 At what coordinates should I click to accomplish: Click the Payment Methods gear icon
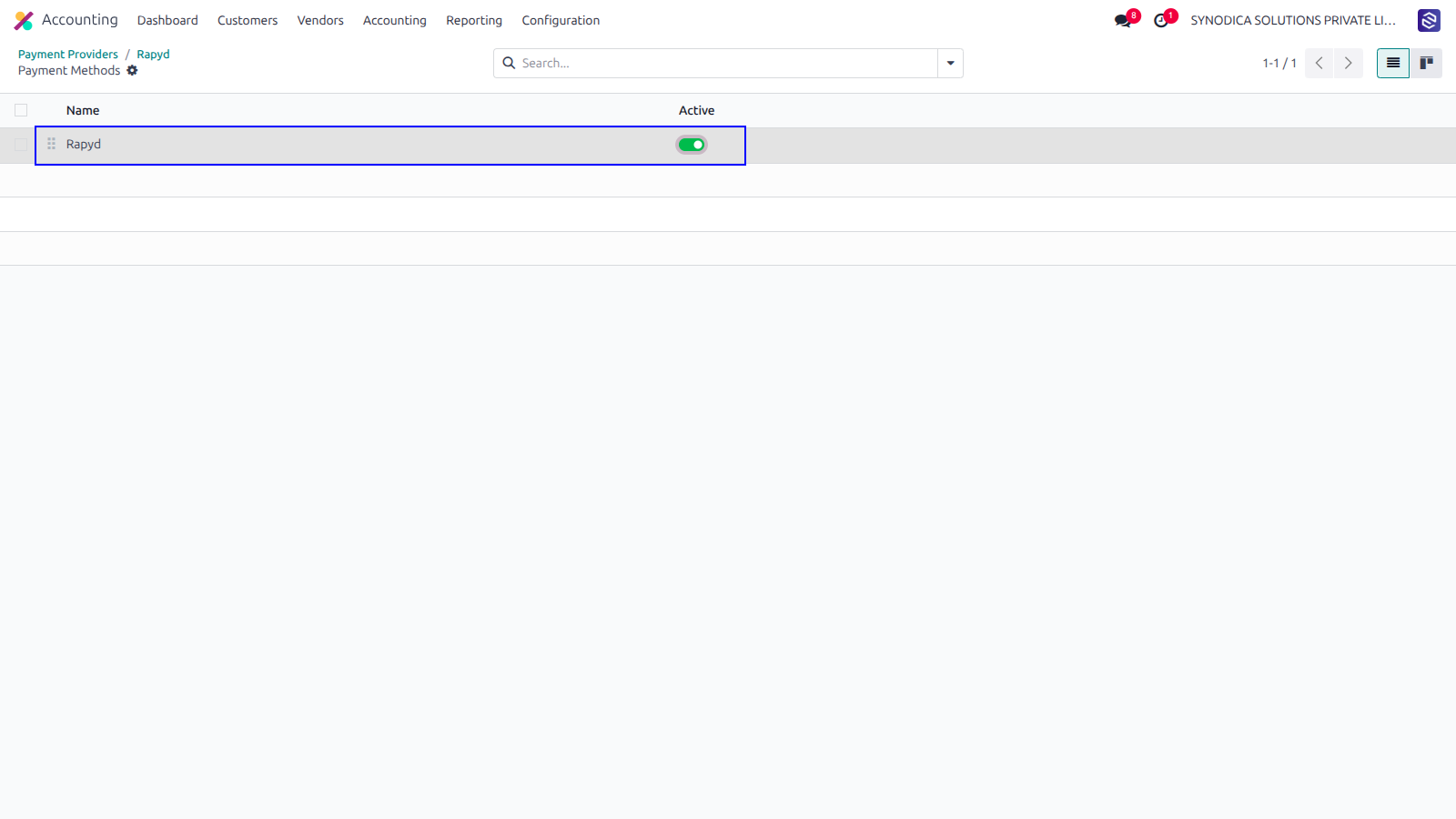click(x=132, y=70)
